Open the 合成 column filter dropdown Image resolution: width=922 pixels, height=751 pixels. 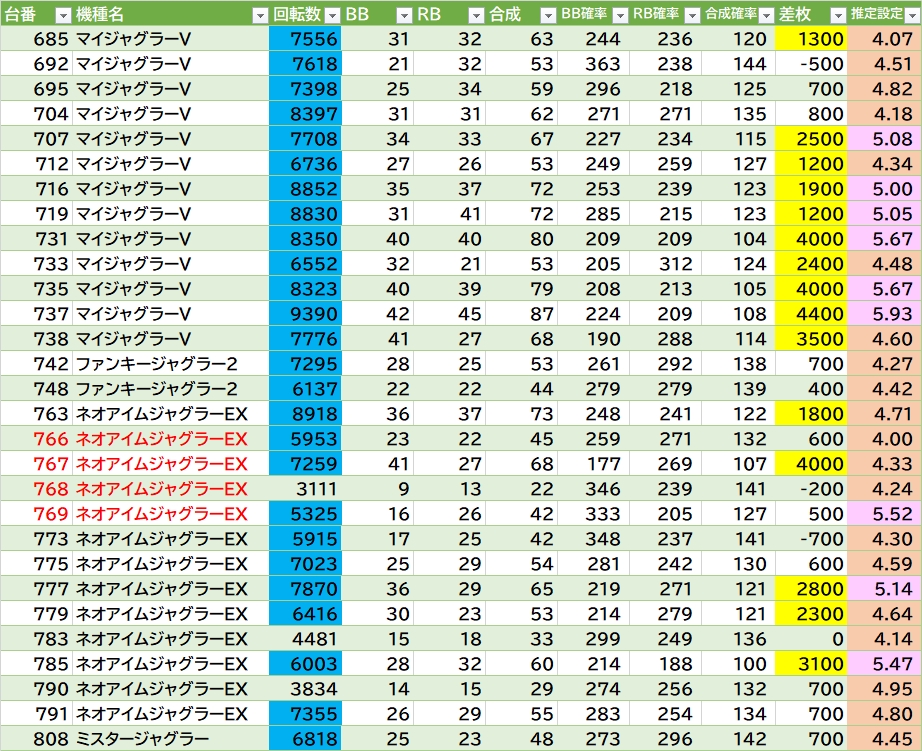pyautogui.click(x=548, y=16)
